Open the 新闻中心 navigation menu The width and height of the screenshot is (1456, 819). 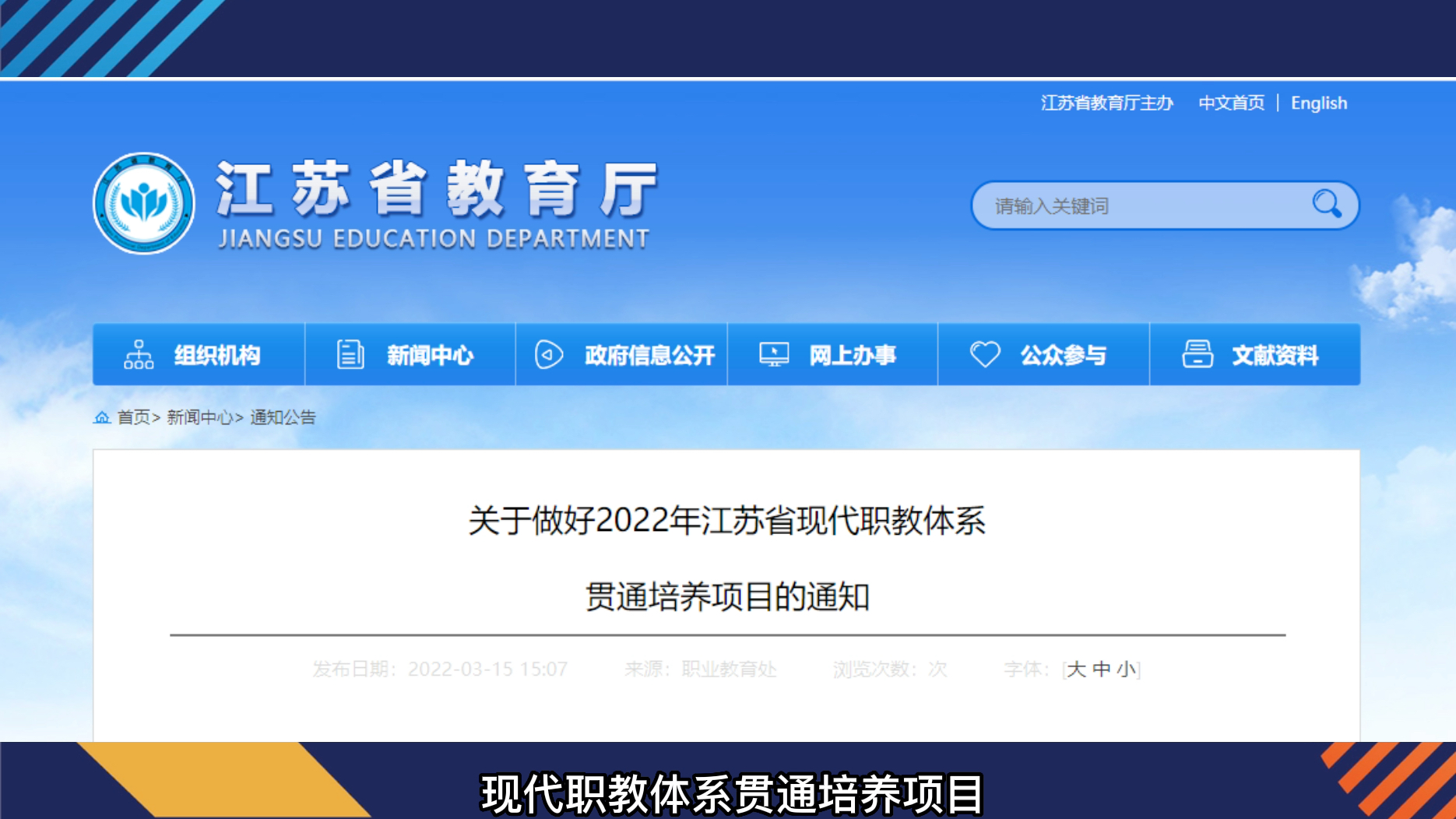click(431, 354)
